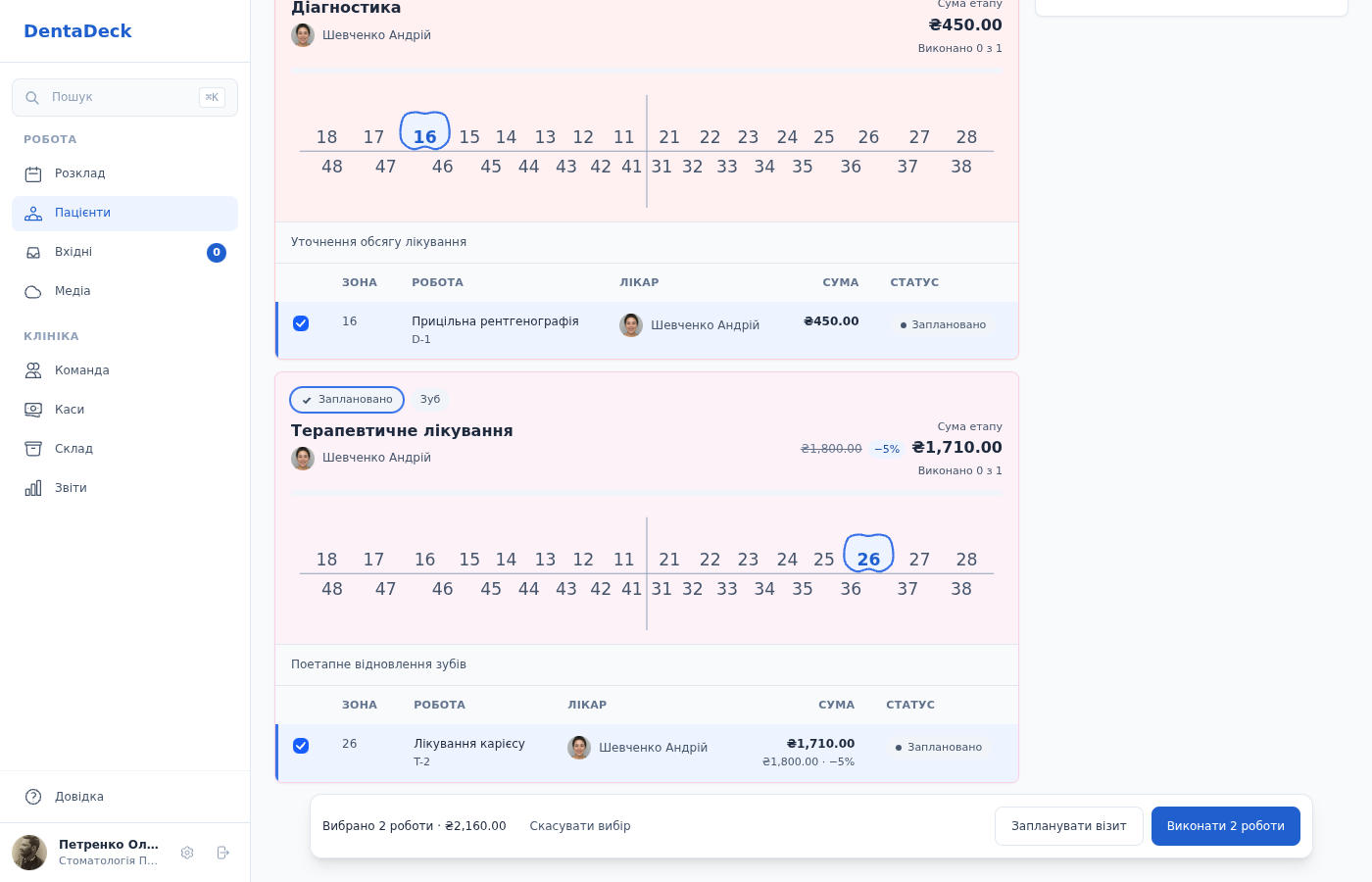The width and height of the screenshot is (1372, 882).
Task: Uncheck the Лікування карієсу row checkbox
Action: tap(301, 746)
